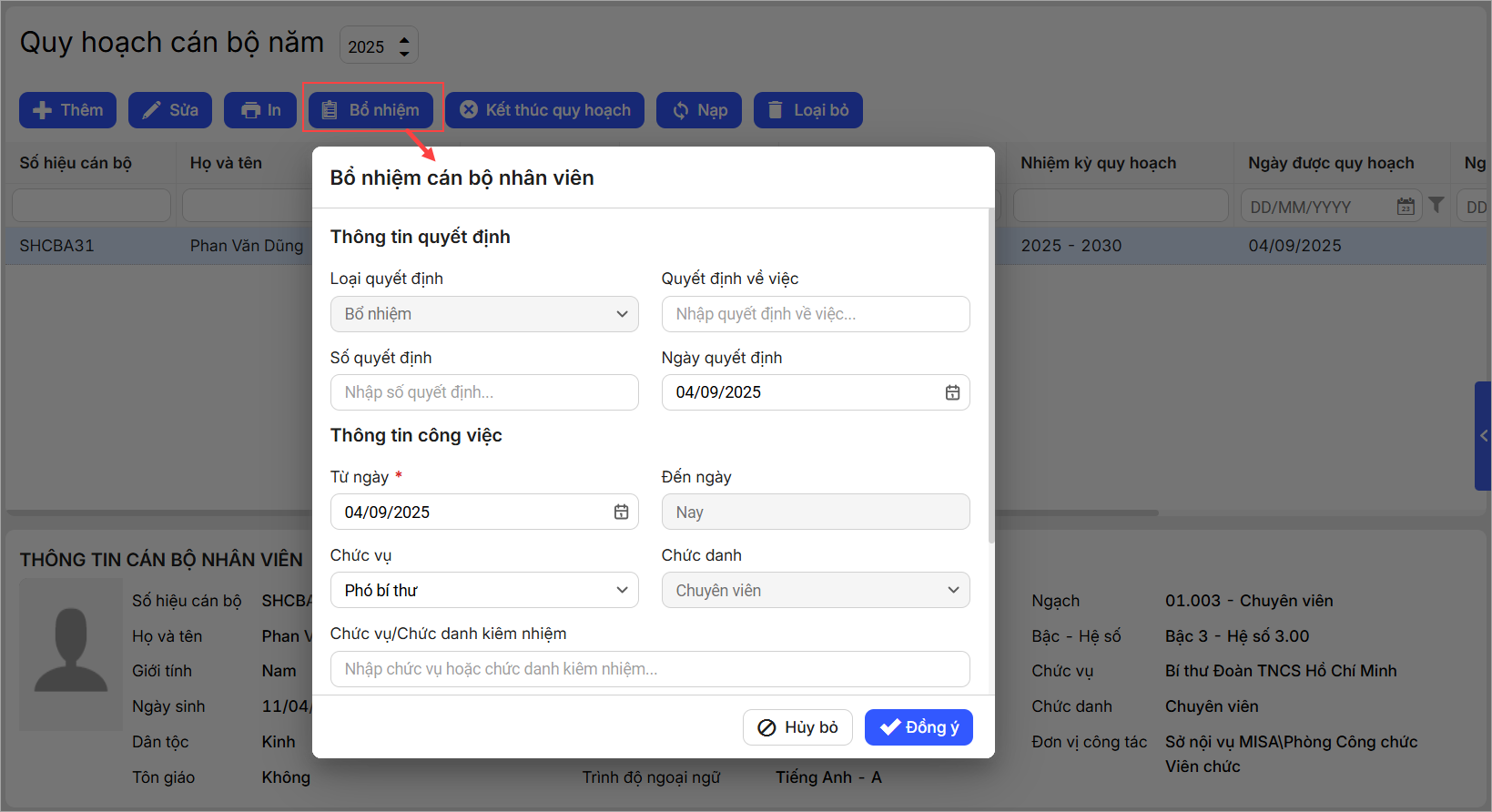Sort by Nhiệm kỳ quy hoạch header
1492x812 pixels.
[1098, 163]
